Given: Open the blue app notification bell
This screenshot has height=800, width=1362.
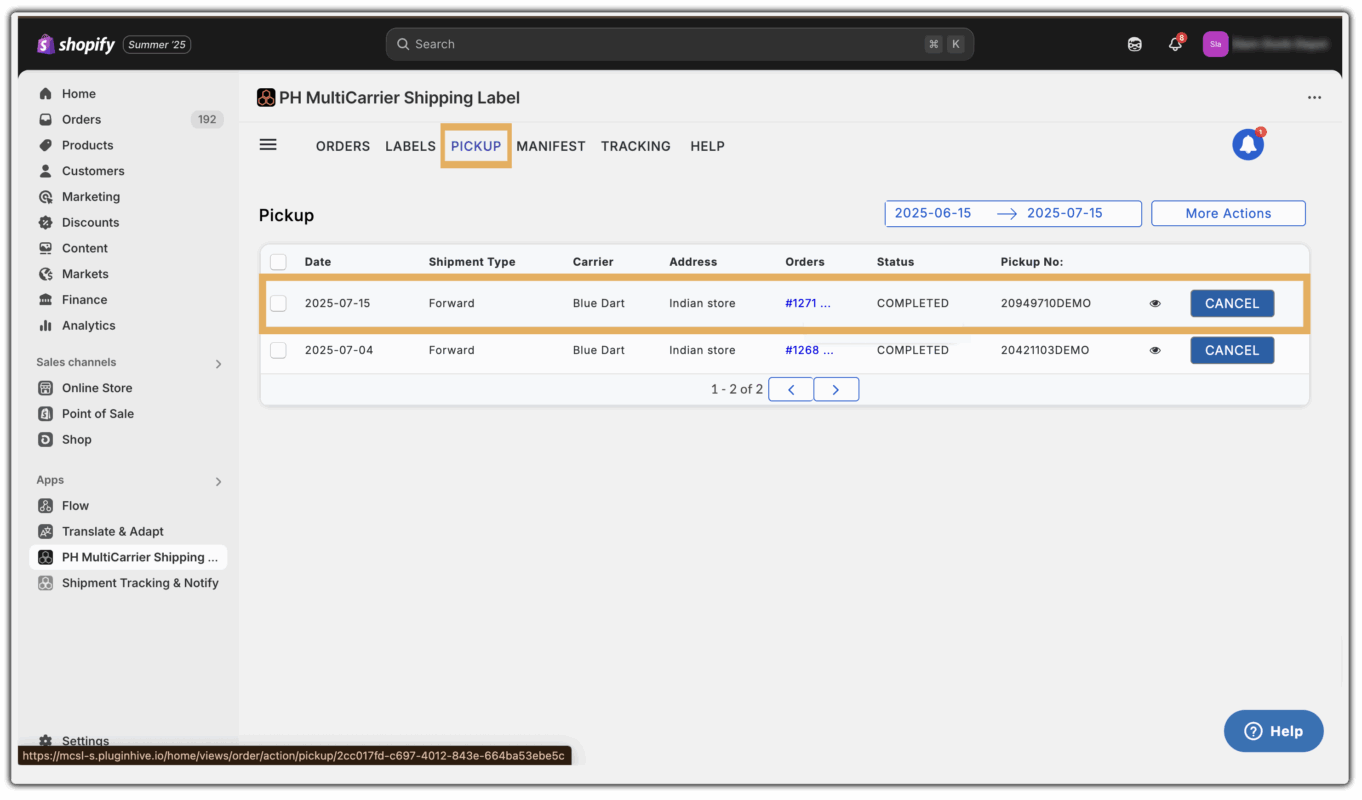Looking at the screenshot, I should 1248,144.
